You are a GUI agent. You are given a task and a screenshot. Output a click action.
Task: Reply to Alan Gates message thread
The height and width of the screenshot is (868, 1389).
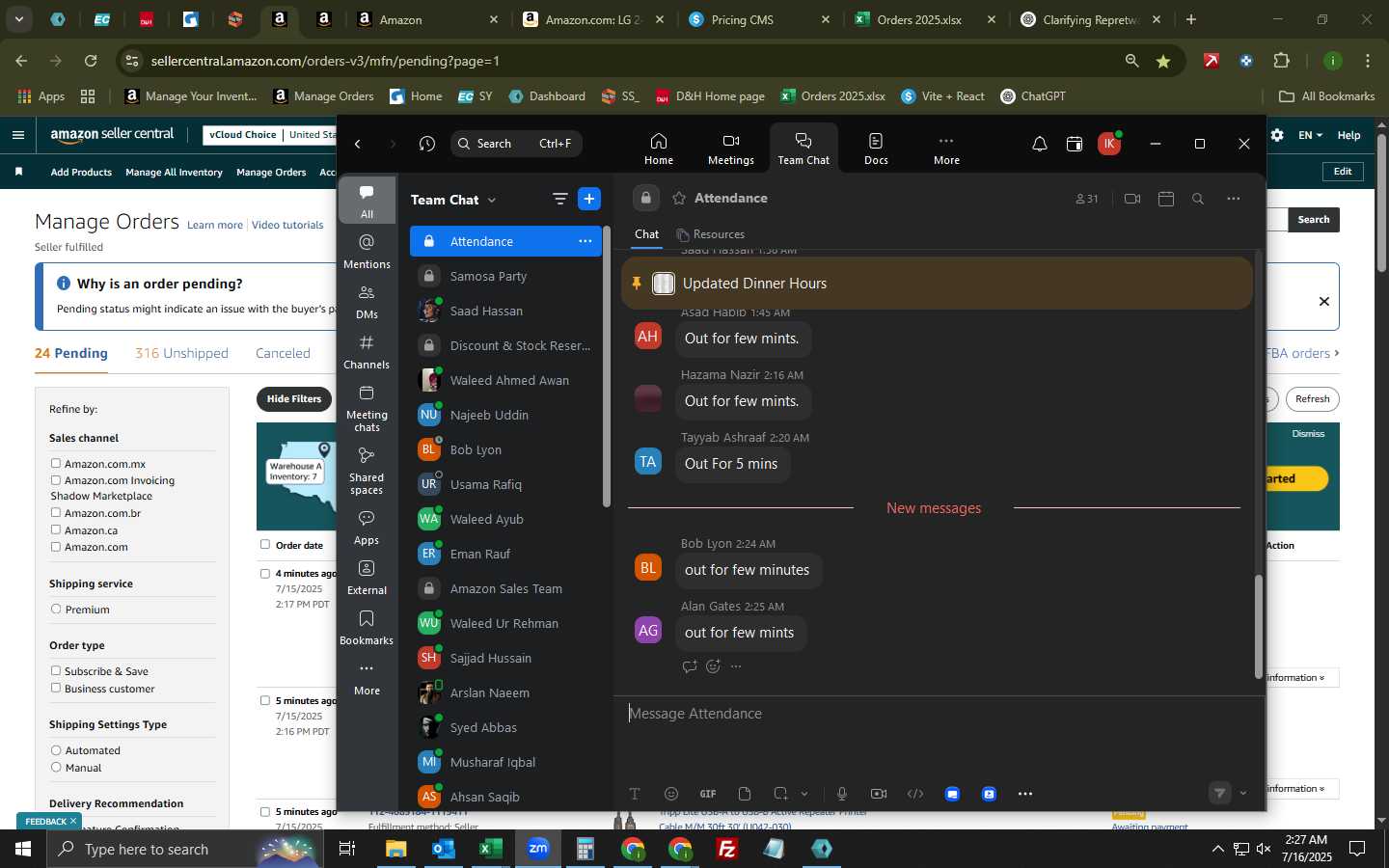coord(690,666)
